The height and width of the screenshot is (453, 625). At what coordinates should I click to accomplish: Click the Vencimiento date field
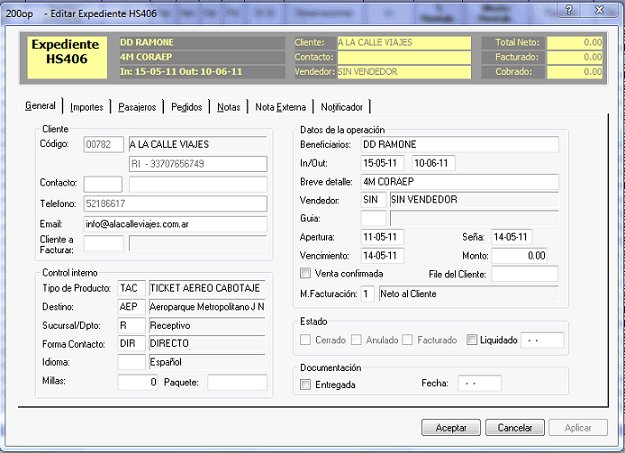(382, 256)
